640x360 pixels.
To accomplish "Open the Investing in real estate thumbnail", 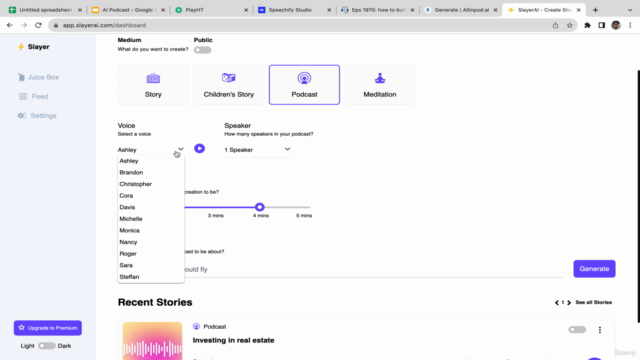I will pyautogui.click(x=152, y=341).
